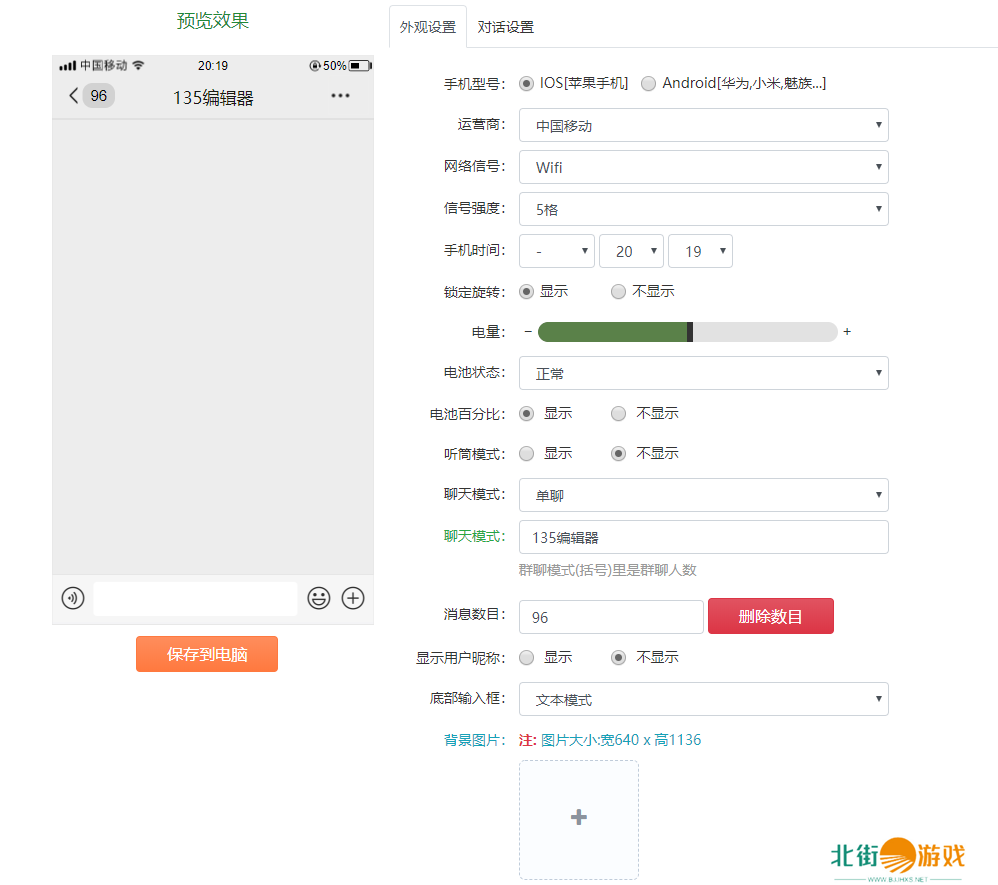Viewport: 998px width, 885px height.
Task: Tap the plus circle icon in chat bar
Action: tap(353, 598)
